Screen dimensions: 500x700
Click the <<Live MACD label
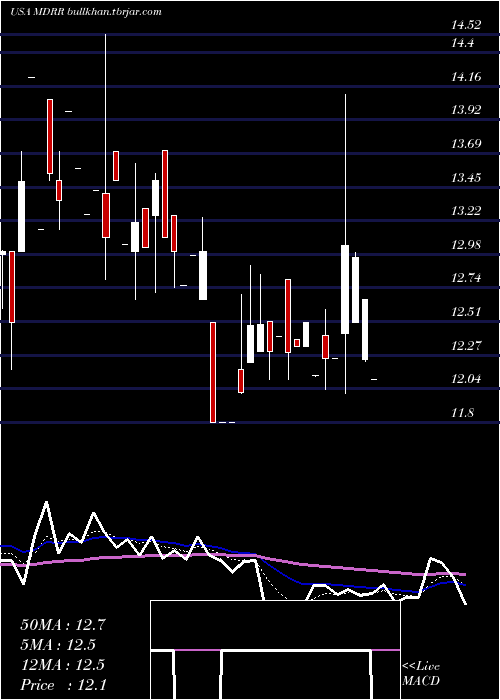coord(421,674)
